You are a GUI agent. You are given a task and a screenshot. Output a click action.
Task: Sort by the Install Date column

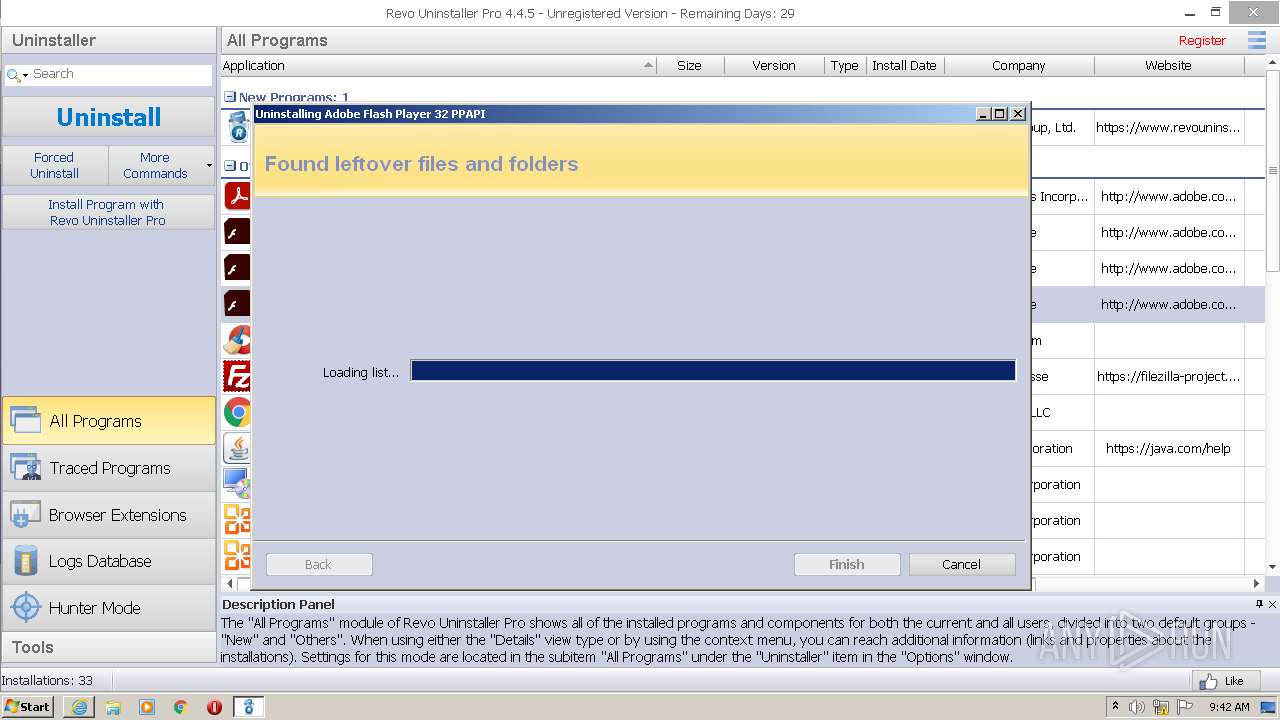point(905,65)
